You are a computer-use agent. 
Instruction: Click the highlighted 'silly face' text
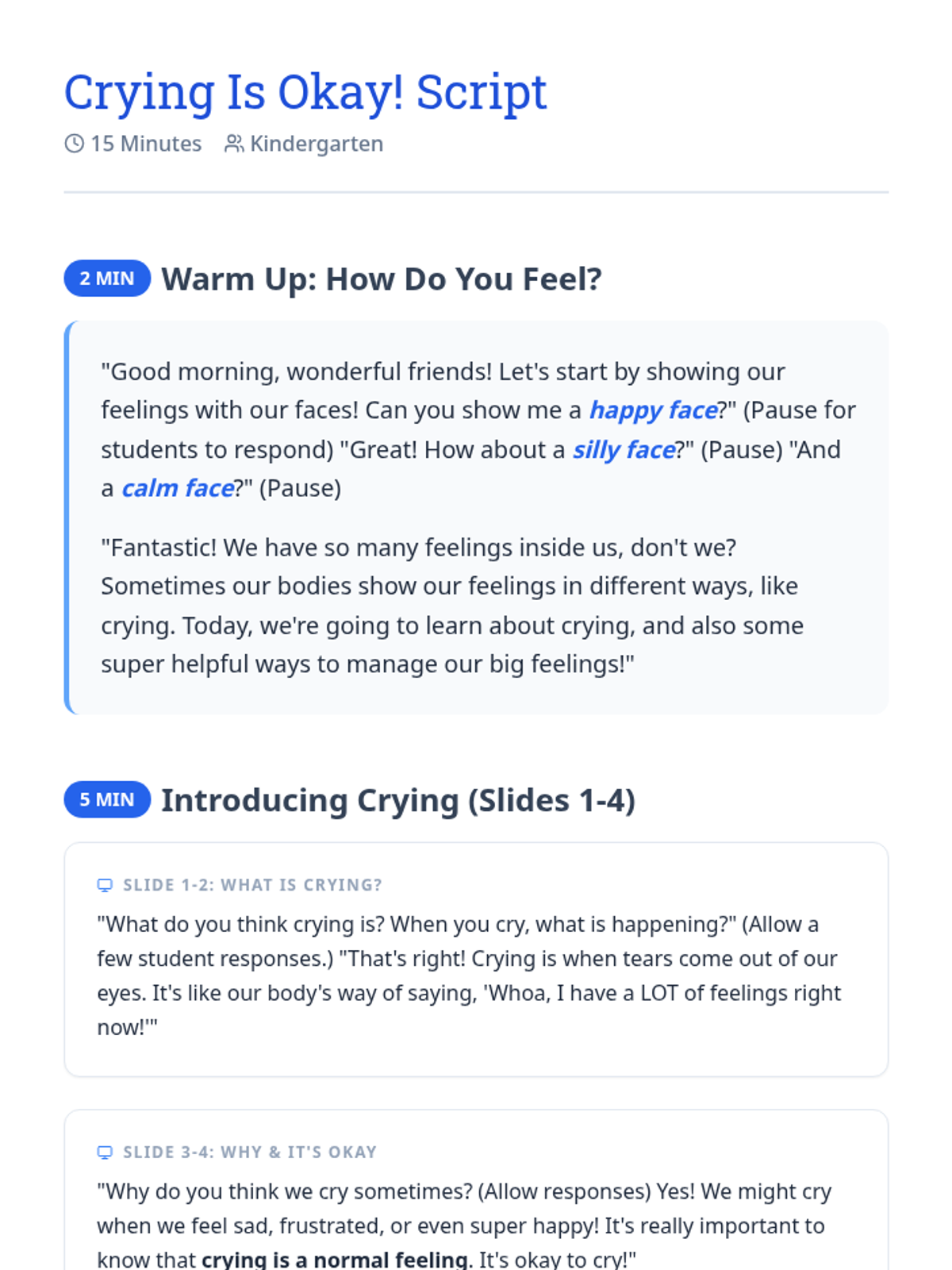pyautogui.click(x=624, y=450)
